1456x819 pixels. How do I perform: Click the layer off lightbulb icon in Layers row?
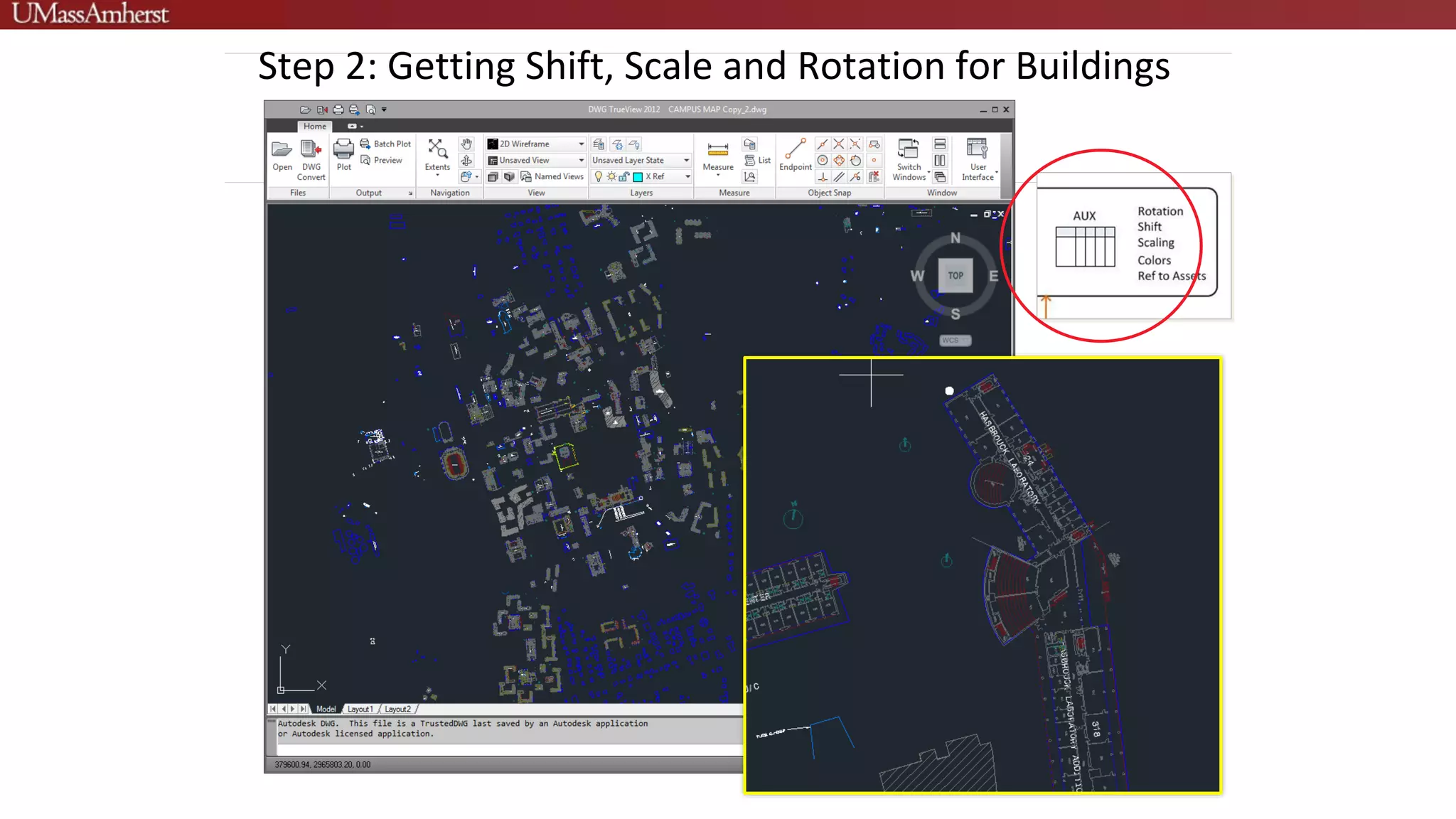pos(634,144)
